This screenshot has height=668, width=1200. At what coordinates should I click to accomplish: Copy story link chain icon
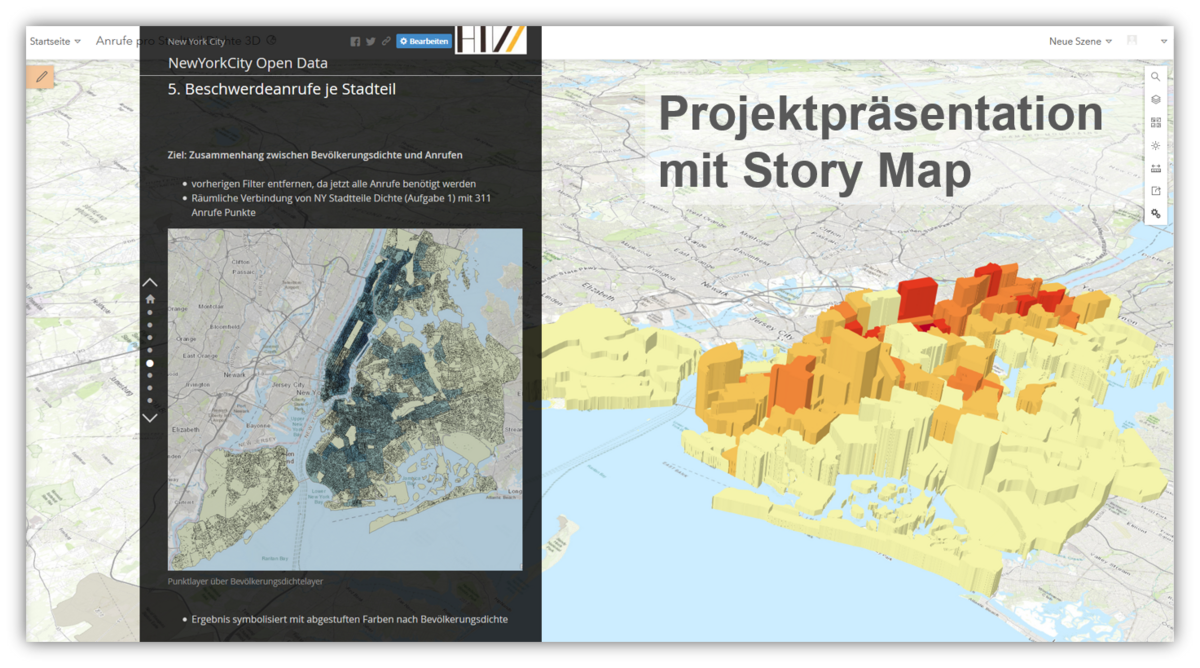(x=386, y=42)
